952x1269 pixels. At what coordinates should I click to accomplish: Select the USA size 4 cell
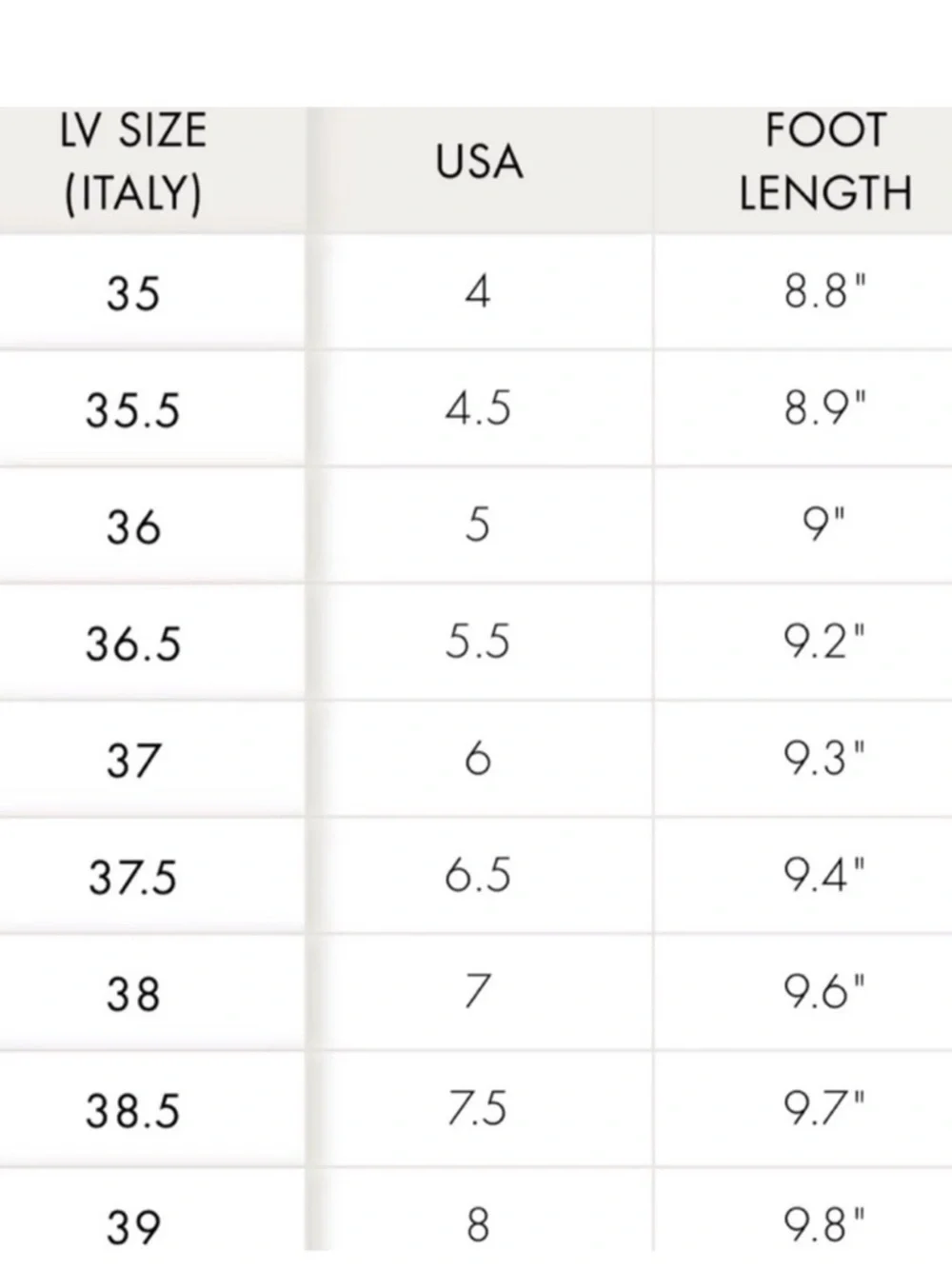(478, 290)
